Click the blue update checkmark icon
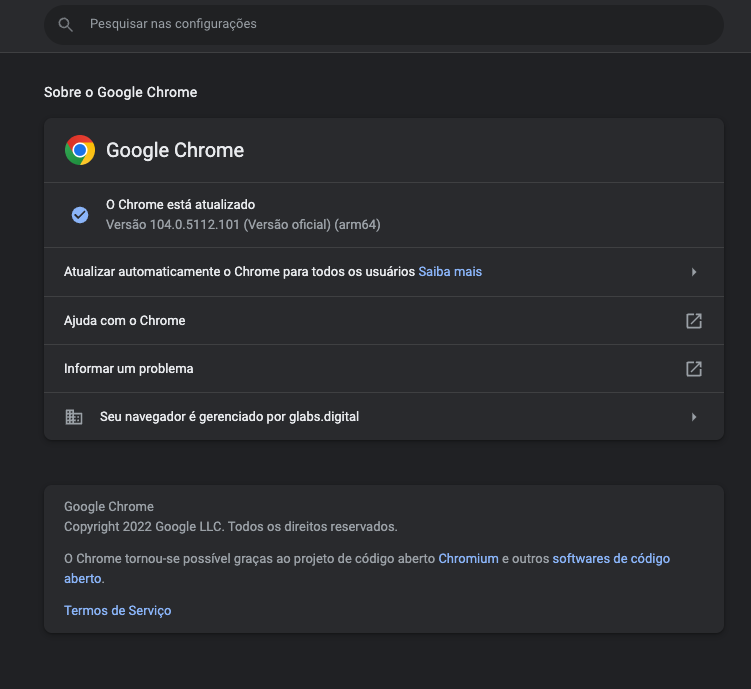Viewport: 751px width, 689px height. (80, 215)
